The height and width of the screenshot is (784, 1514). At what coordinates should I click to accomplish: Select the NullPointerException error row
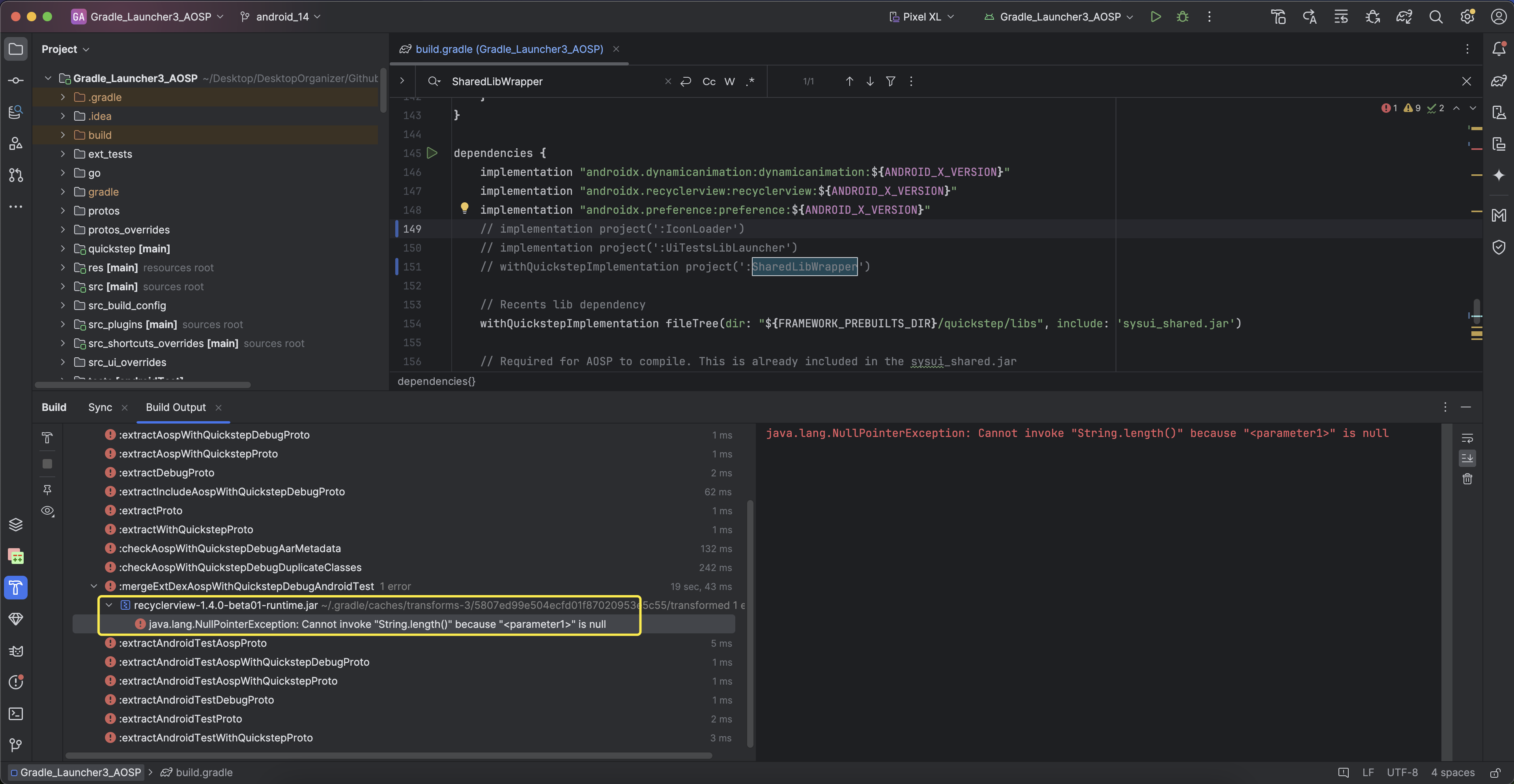pyautogui.click(x=404, y=623)
